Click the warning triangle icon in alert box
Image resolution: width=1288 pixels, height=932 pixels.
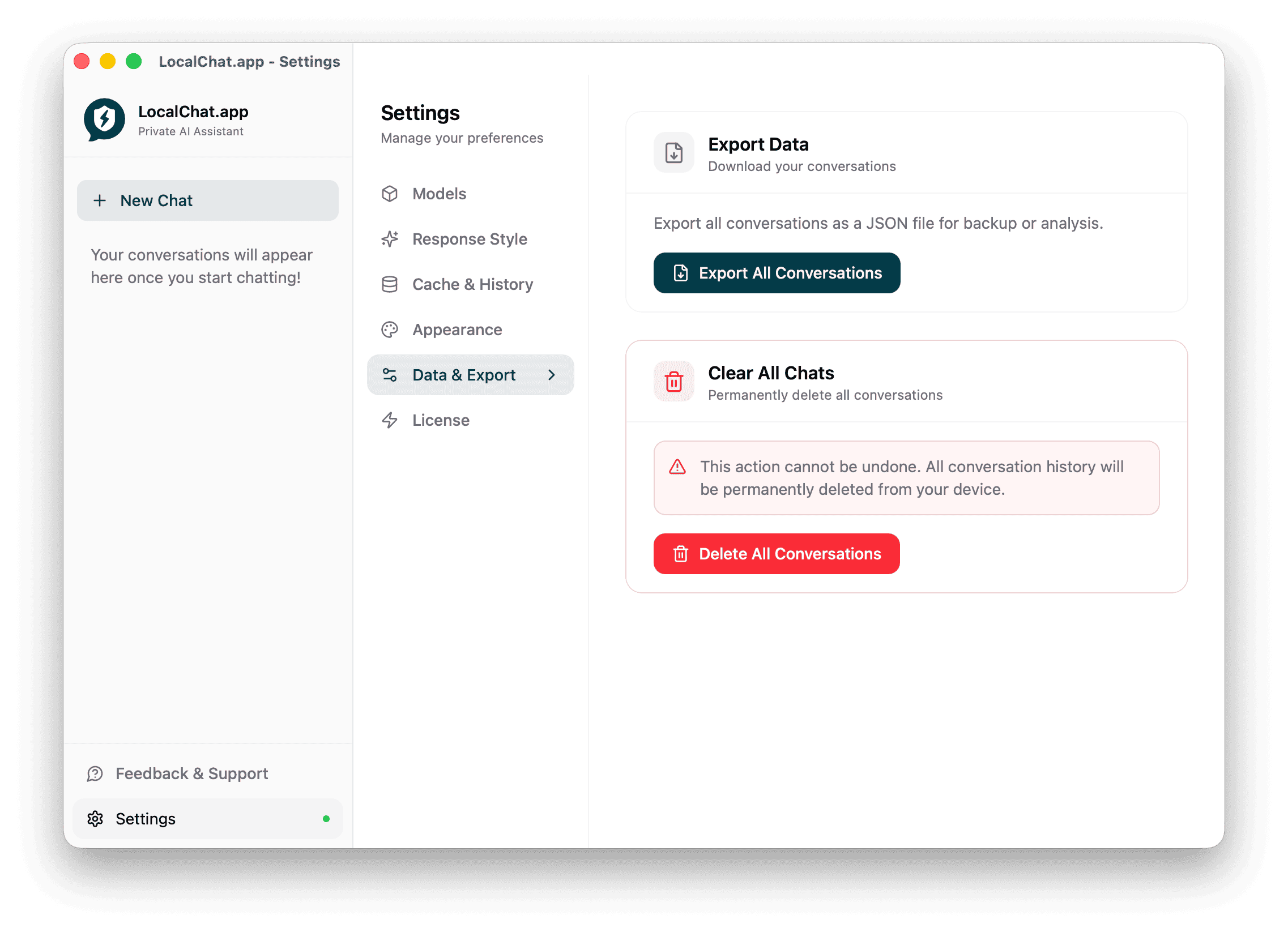pyautogui.click(x=677, y=467)
